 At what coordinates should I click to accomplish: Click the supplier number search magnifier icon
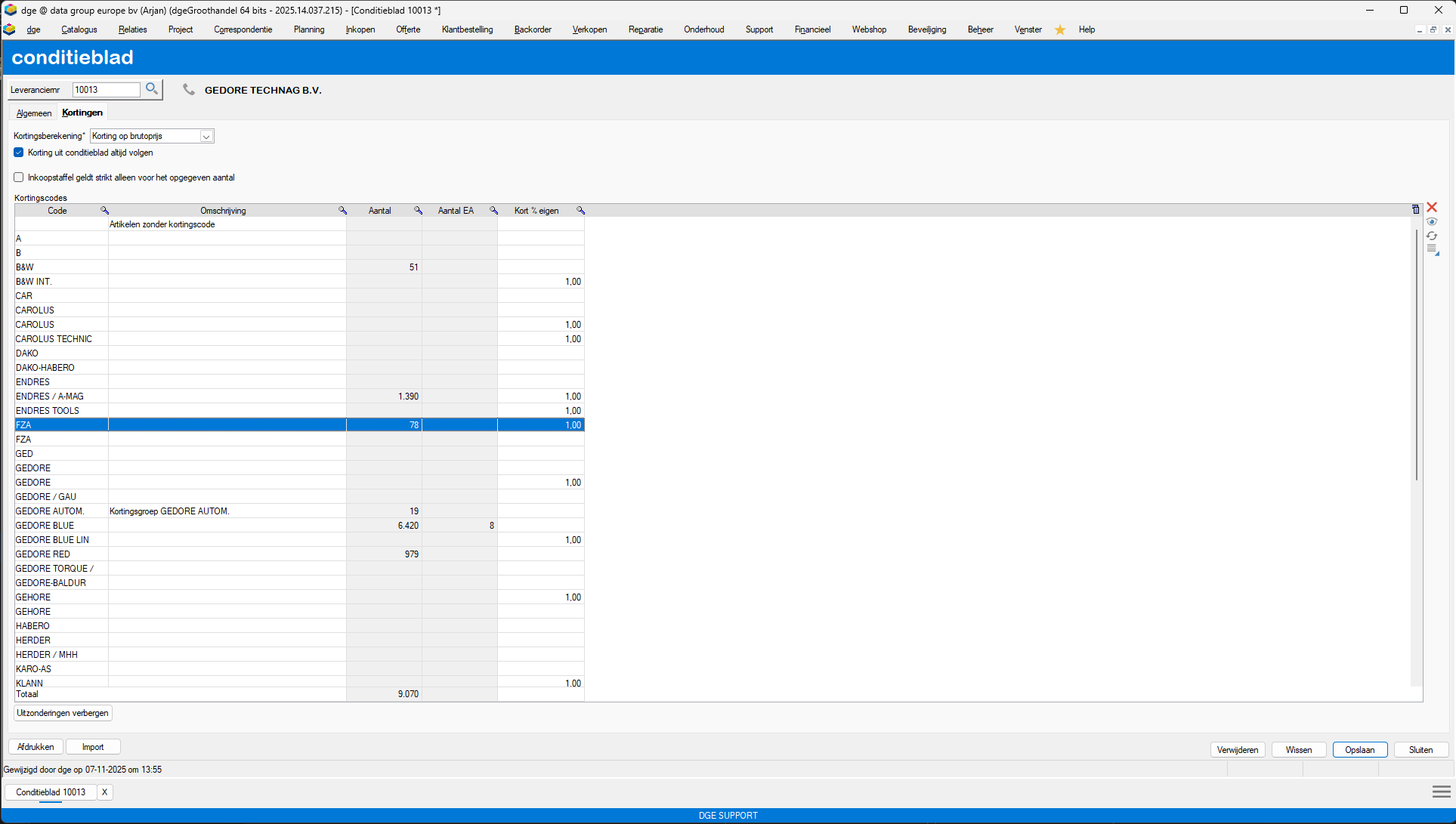[152, 89]
